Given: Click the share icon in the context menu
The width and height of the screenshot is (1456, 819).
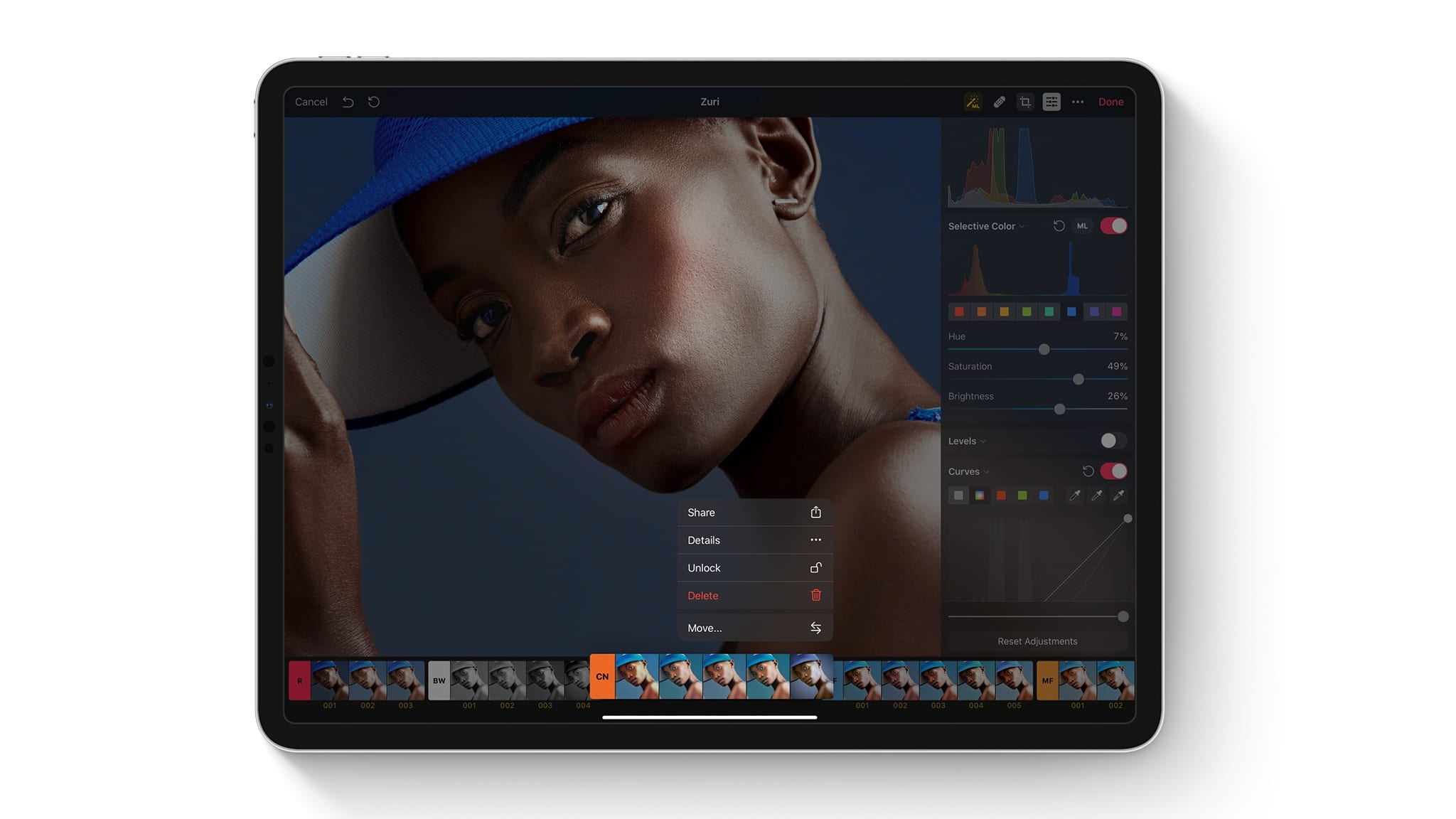Looking at the screenshot, I should pyautogui.click(x=815, y=512).
